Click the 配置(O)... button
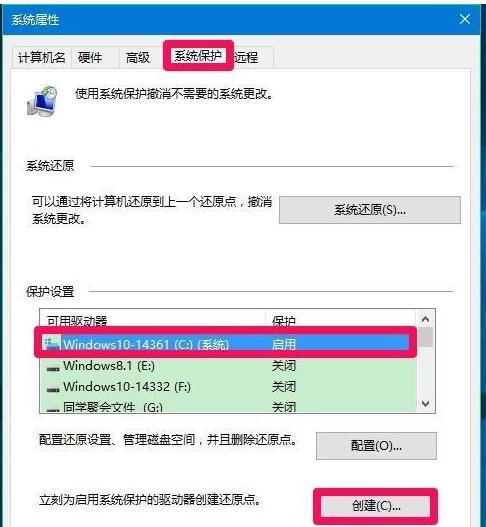486x527 pixels. click(x=376, y=446)
